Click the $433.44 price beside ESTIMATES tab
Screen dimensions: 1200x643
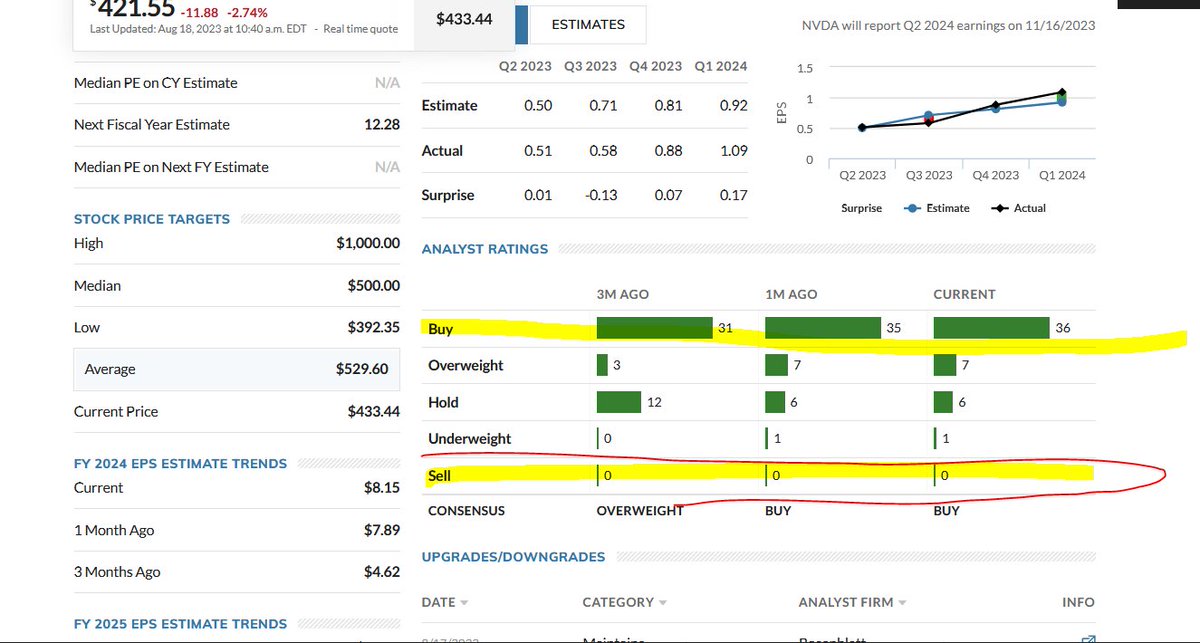465,19
